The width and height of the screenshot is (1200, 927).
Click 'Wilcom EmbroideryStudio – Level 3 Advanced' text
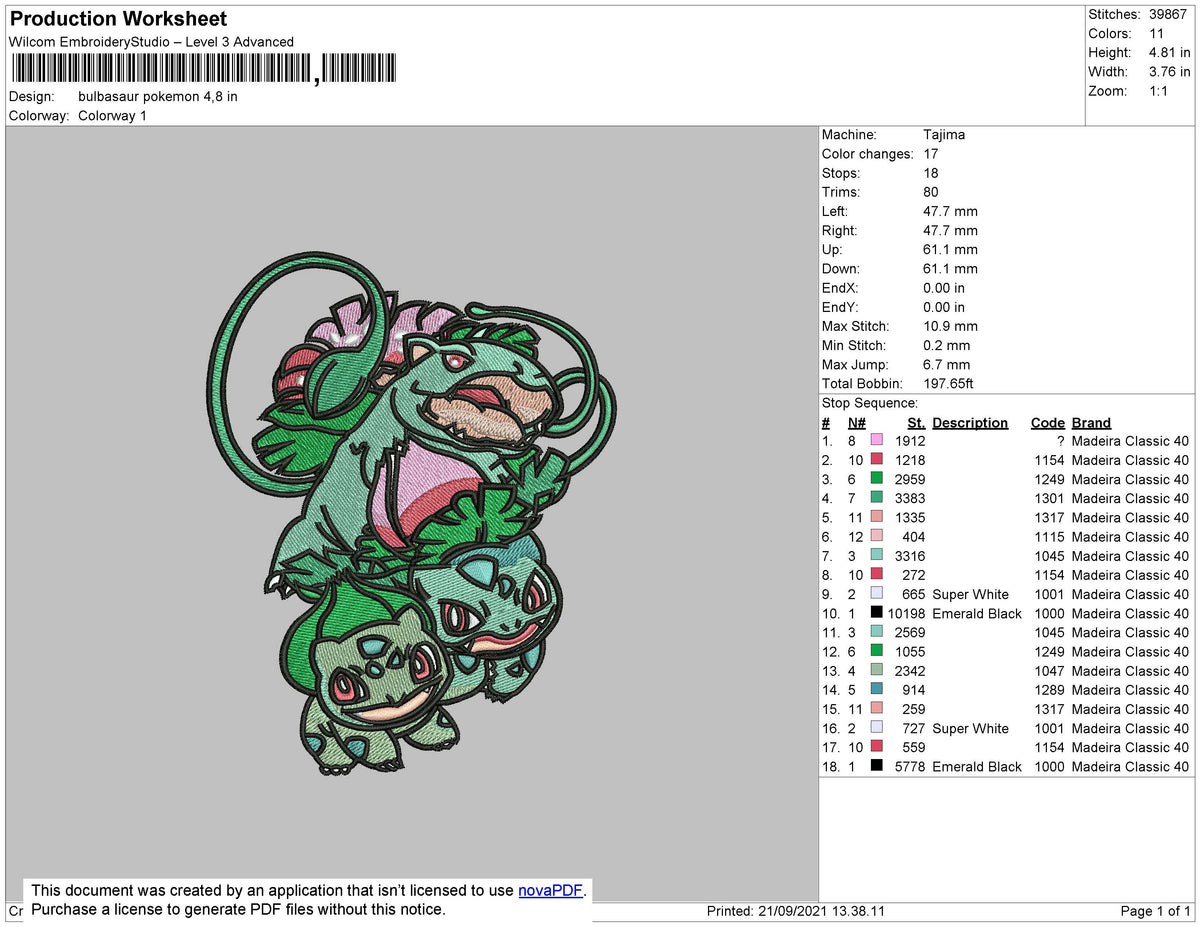point(151,42)
